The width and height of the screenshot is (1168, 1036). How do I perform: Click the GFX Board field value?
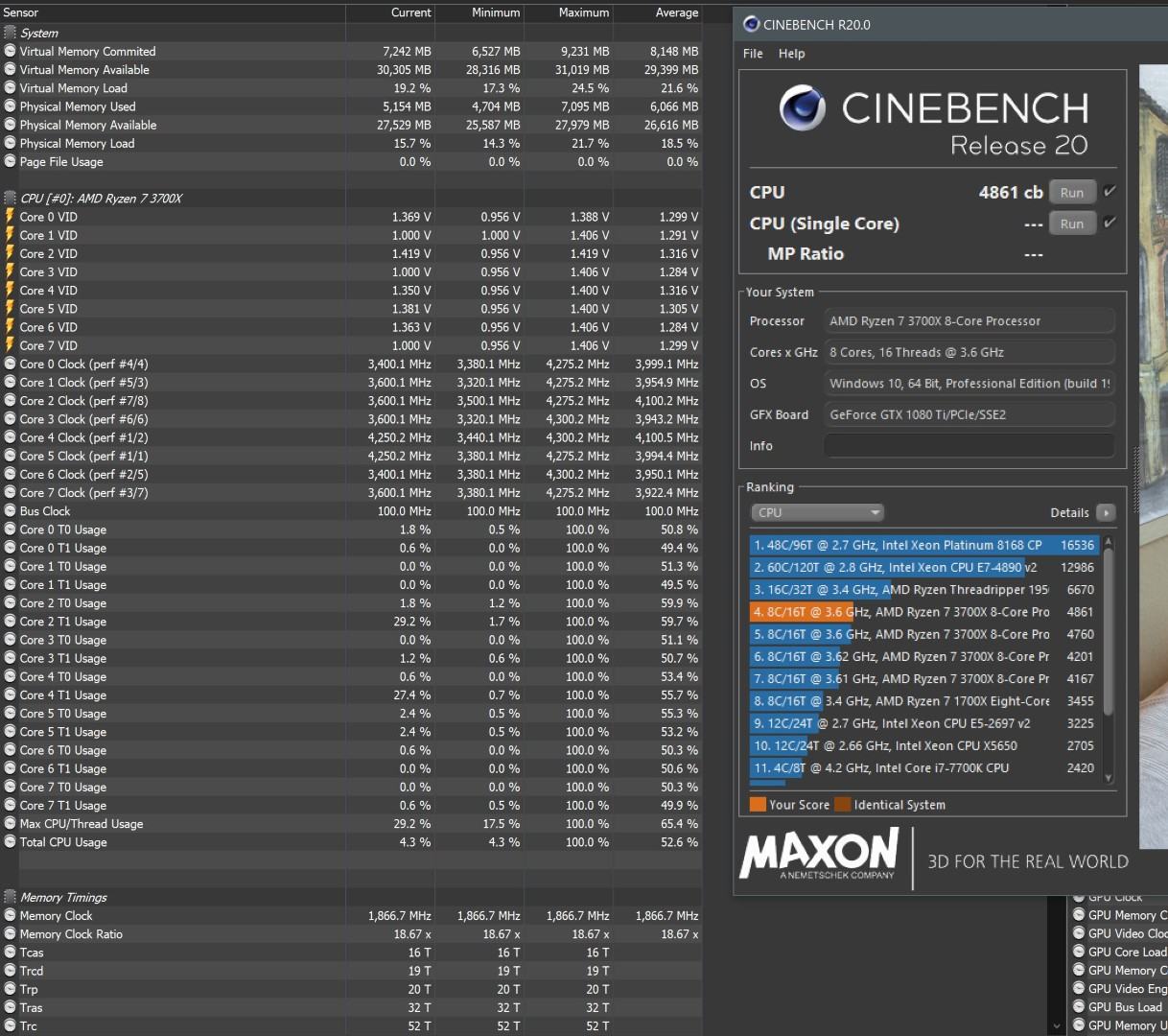pos(969,414)
